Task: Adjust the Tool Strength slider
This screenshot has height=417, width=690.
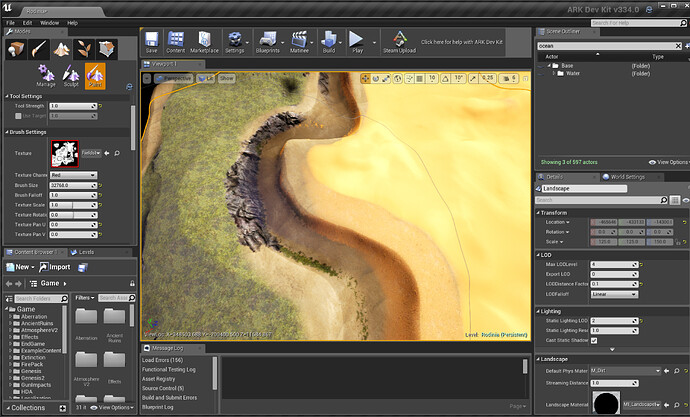Action: click(73, 106)
